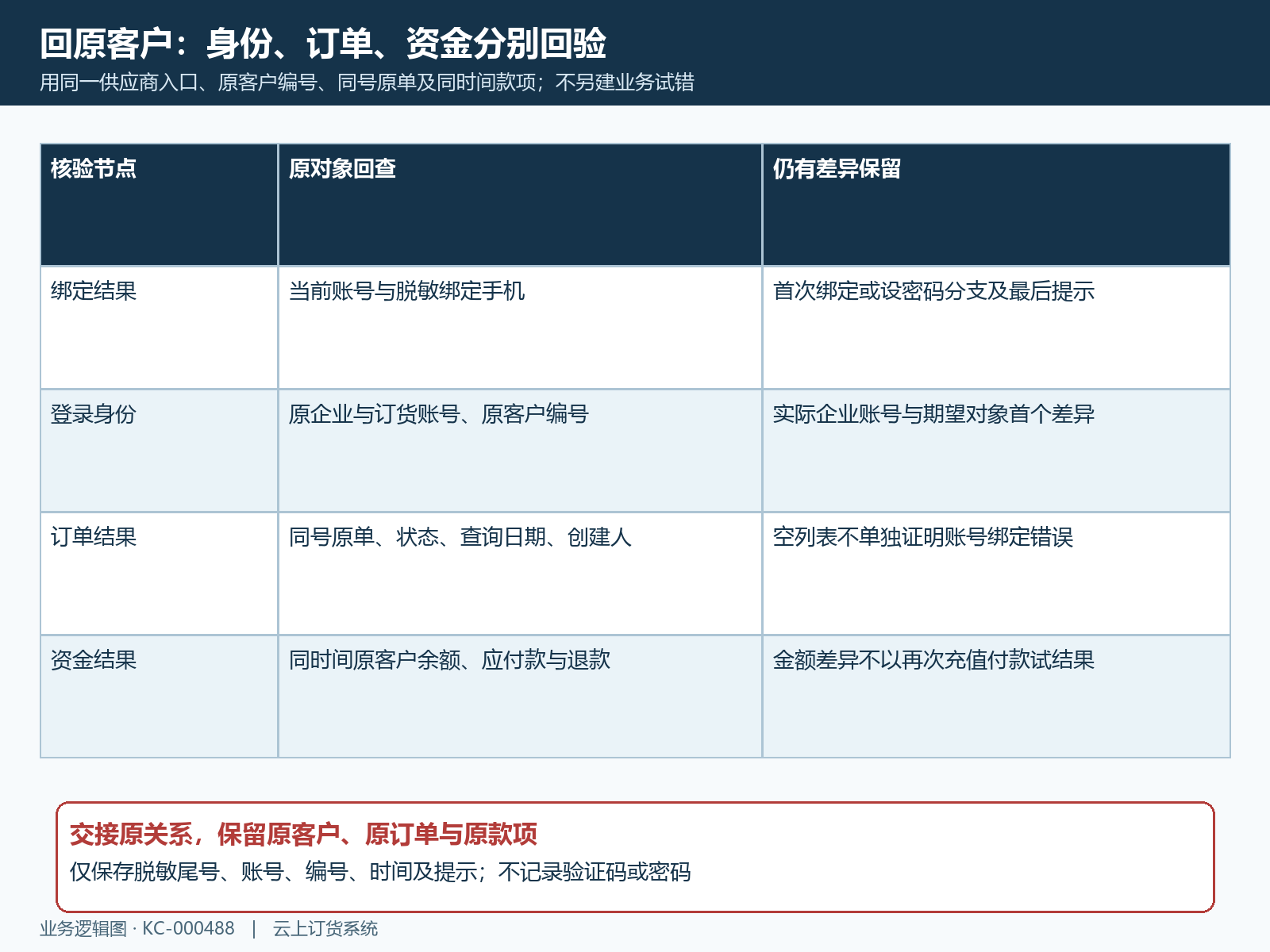1270x952 pixels.
Task: Click the cell "当前账号与脱敏绑定手机"
Action: click(520, 328)
